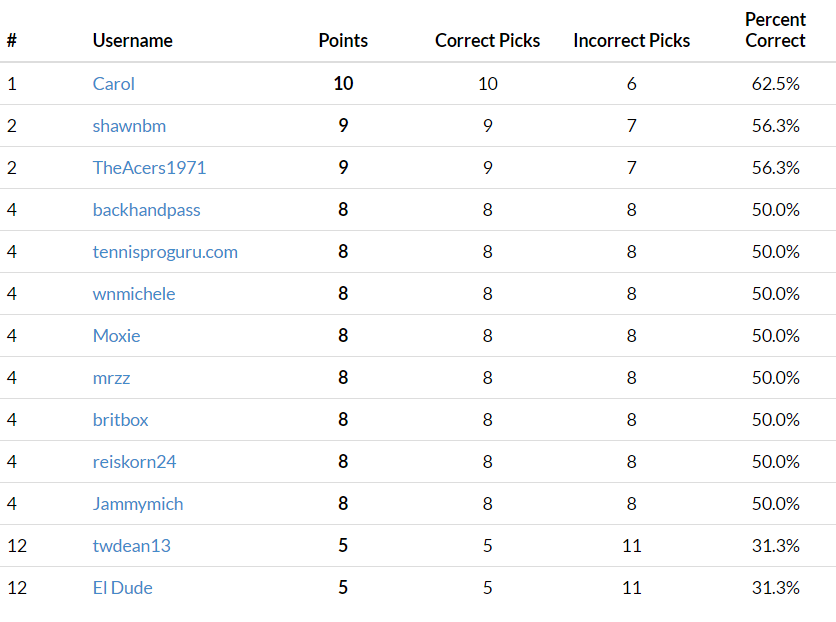
Task: View reiskorn24's profile
Action: [134, 462]
